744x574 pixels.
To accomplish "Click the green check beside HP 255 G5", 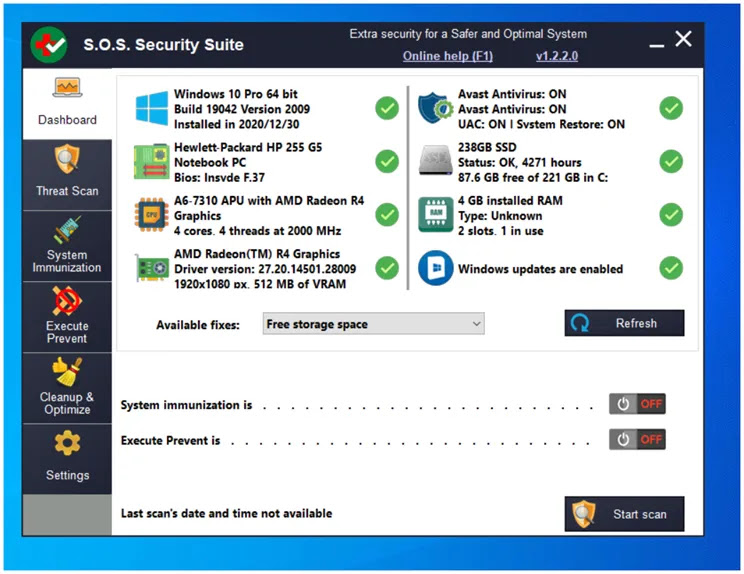I will (387, 162).
